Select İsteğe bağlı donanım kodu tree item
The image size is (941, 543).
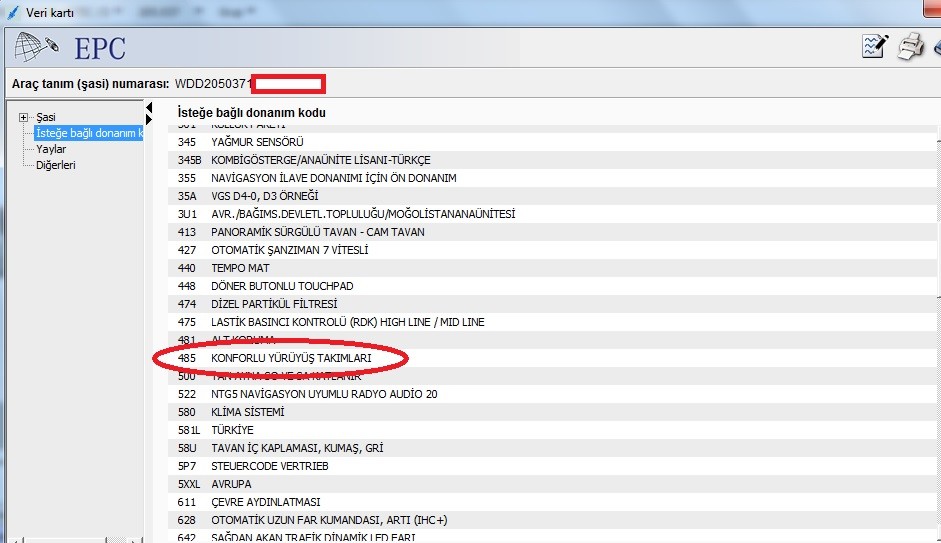[x=89, y=133]
